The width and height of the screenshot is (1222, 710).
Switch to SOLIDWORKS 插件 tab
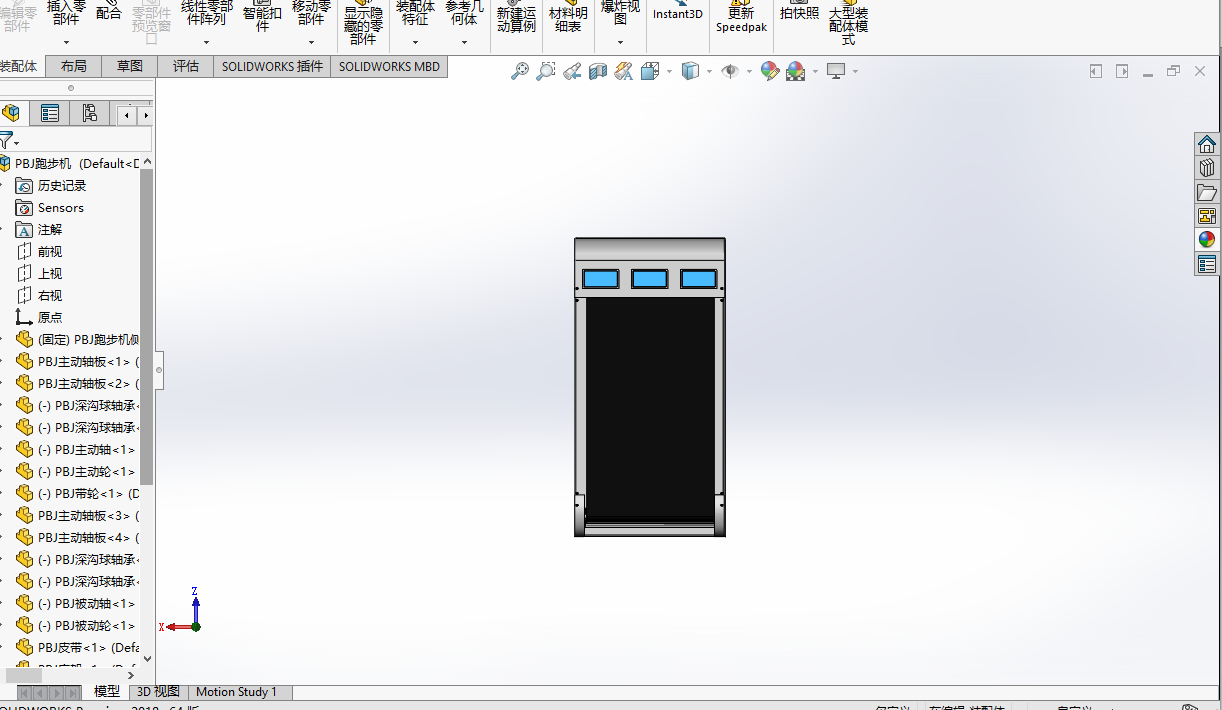tap(272, 66)
